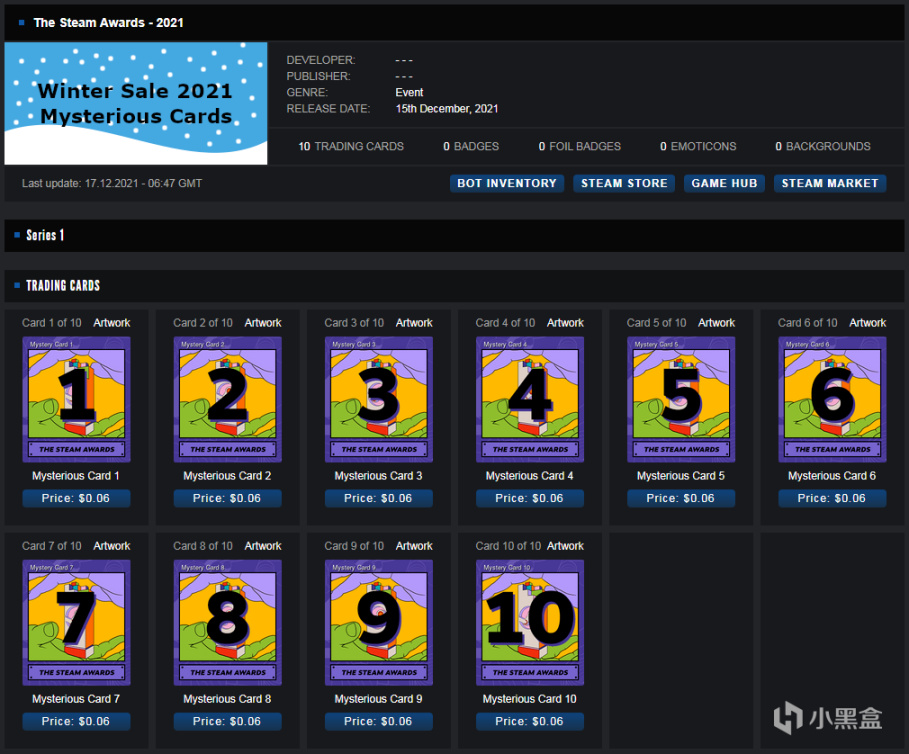View Artwork link for Card 4 of 10
The image size is (909, 754).
coord(566,323)
